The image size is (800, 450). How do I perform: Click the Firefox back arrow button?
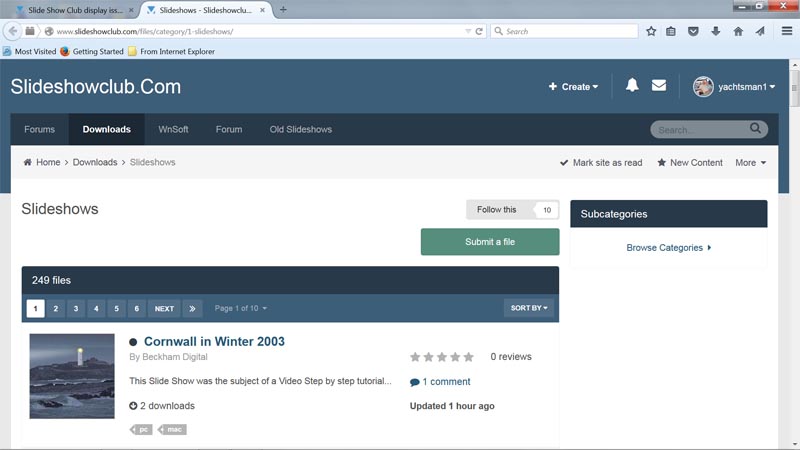[x=12, y=31]
